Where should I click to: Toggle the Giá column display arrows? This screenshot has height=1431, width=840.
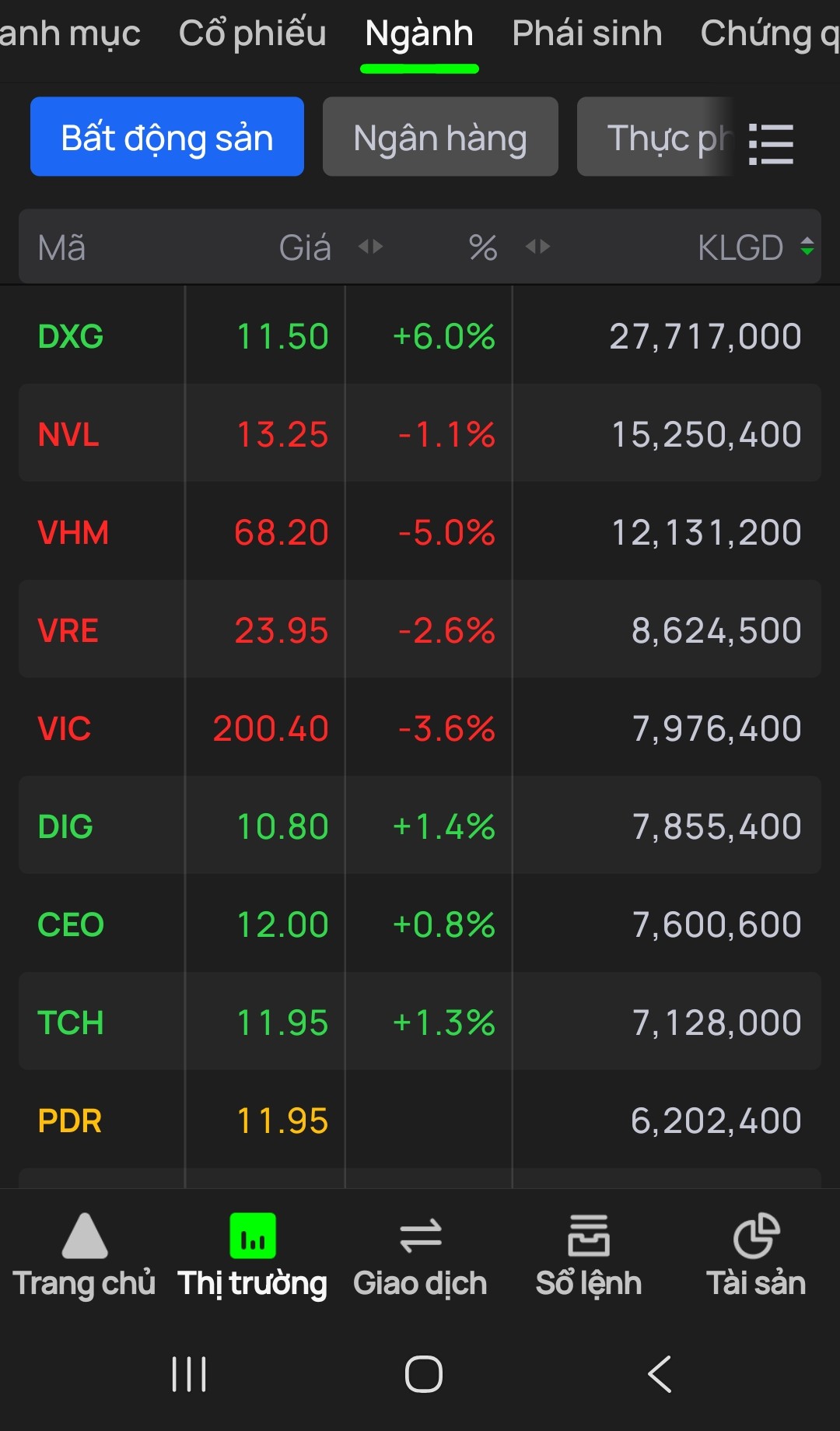(x=370, y=247)
